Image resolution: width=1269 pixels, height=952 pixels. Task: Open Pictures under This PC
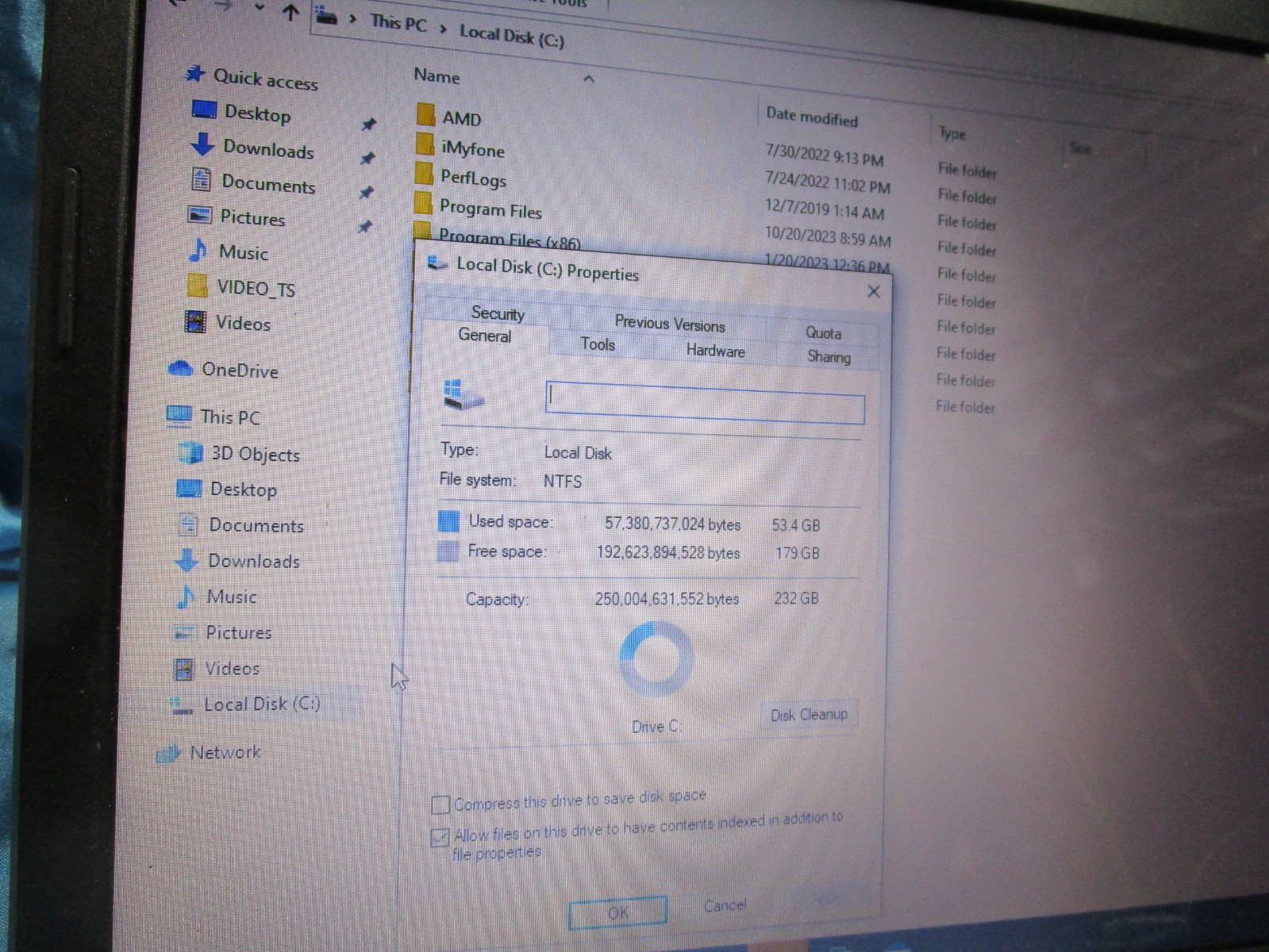pyautogui.click(x=238, y=632)
